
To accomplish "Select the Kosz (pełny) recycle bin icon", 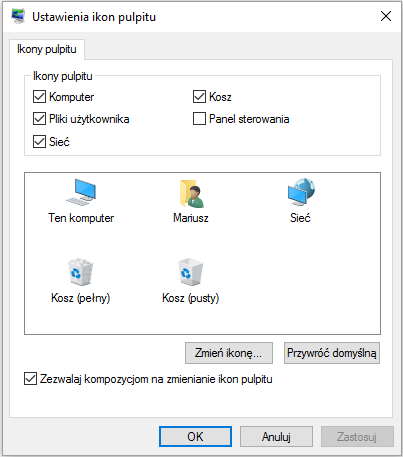I will coord(80,272).
